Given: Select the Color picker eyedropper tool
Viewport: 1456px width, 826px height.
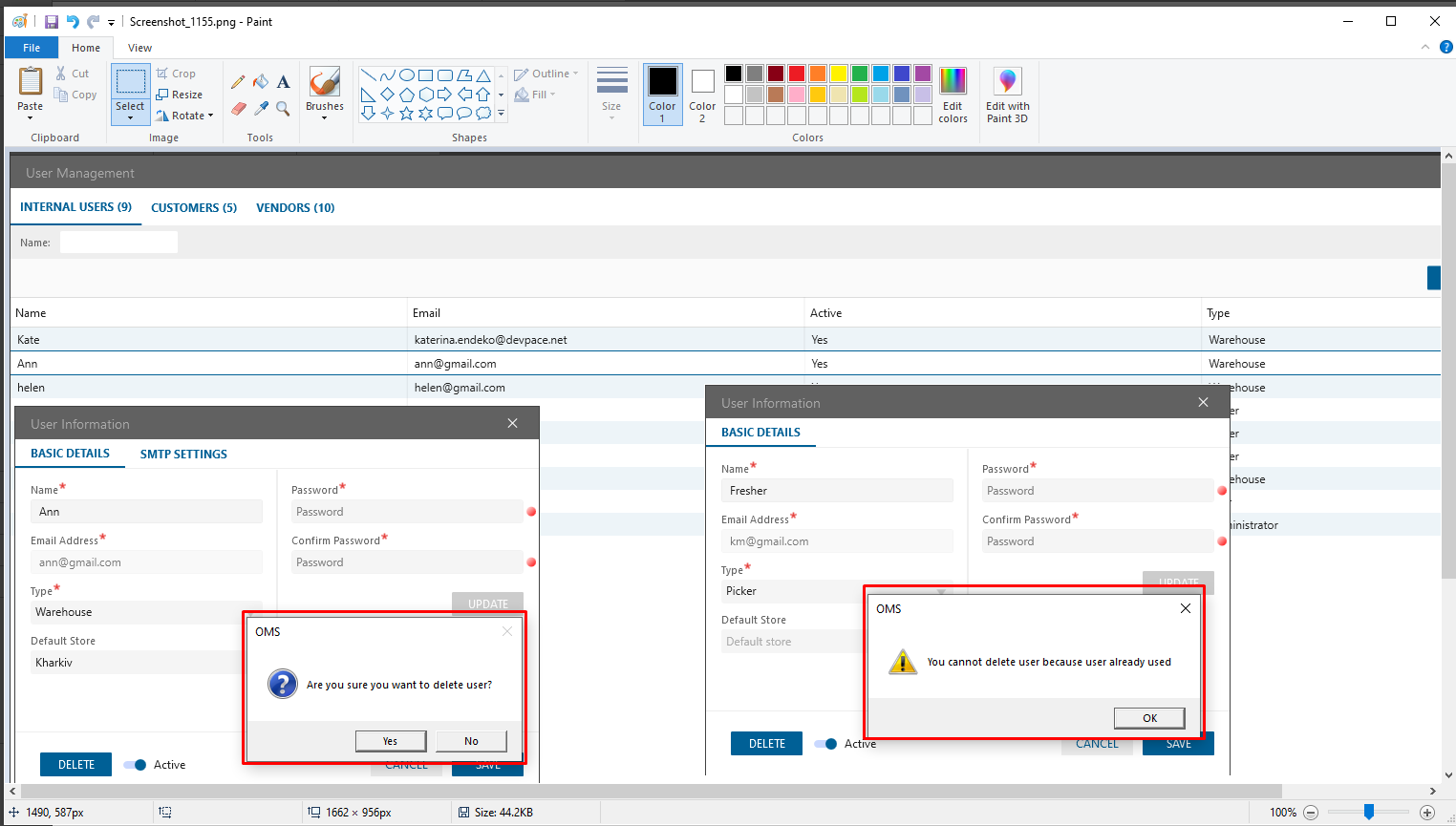Looking at the screenshot, I should (x=261, y=108).
